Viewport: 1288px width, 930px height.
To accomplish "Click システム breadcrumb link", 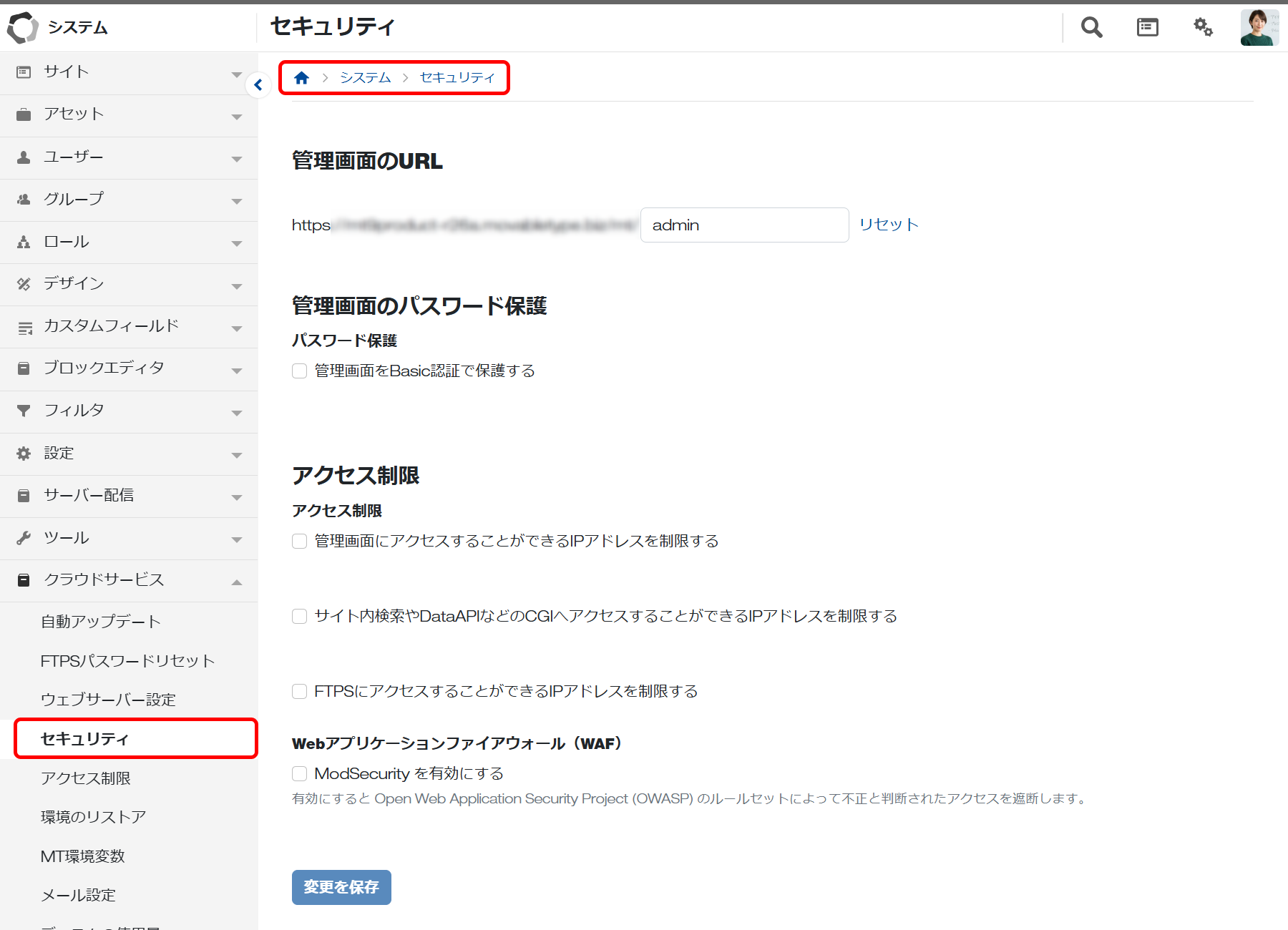I will pyautogui.click(x=365, y=77).
